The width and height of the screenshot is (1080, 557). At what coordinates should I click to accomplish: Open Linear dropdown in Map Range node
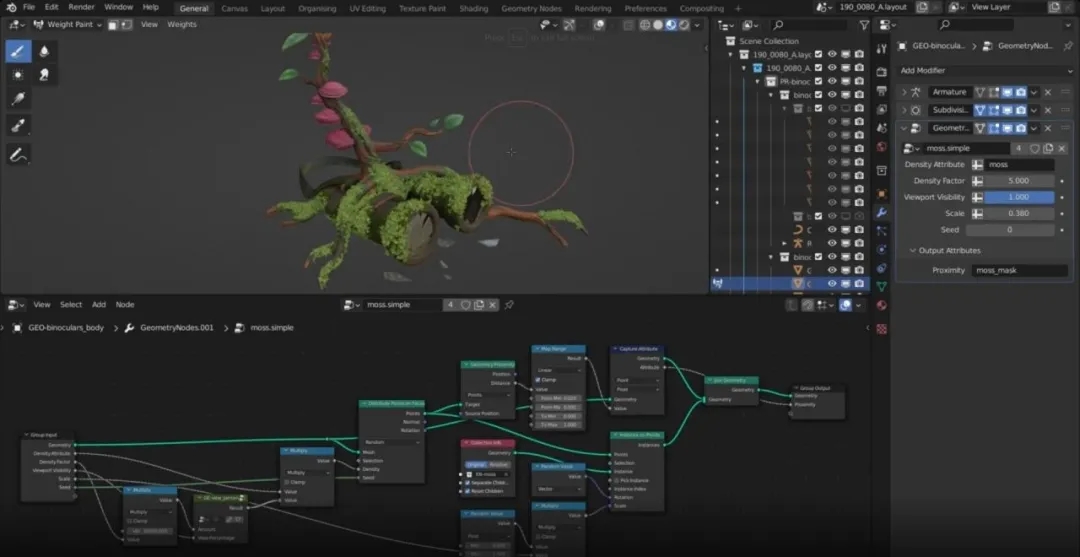pos(559,370)
